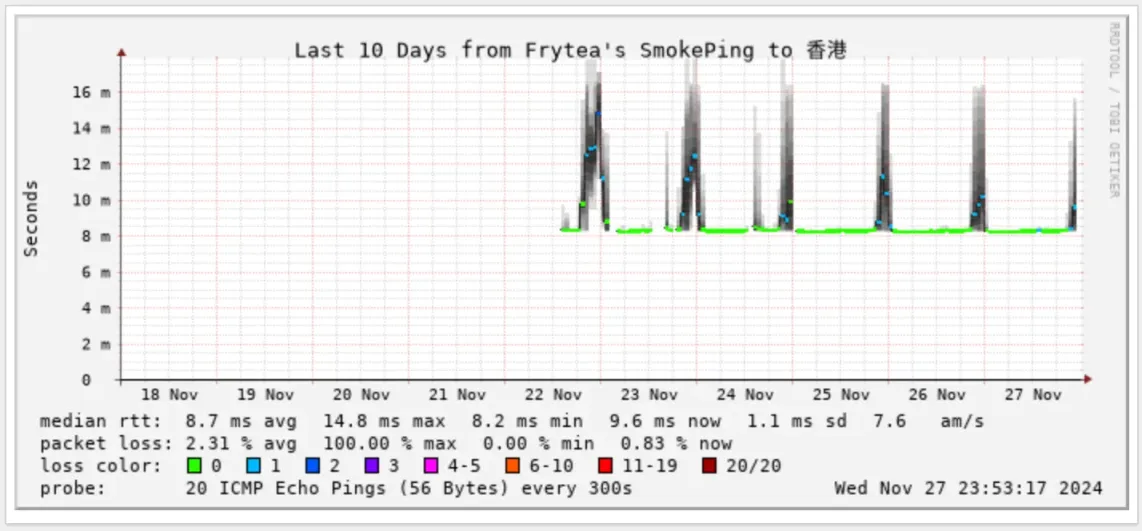Click the timestamp 'Wed Nov 27 23:53:17 2024'
The height and width of the screenshot is (531, 1142).
point(968,489)
